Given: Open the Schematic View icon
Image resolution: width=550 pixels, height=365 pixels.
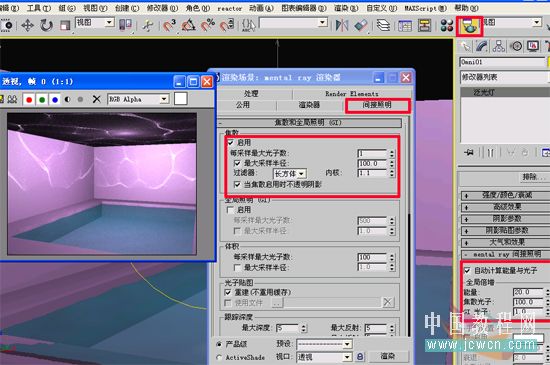Looking at the screenshot, I should 424,25.
